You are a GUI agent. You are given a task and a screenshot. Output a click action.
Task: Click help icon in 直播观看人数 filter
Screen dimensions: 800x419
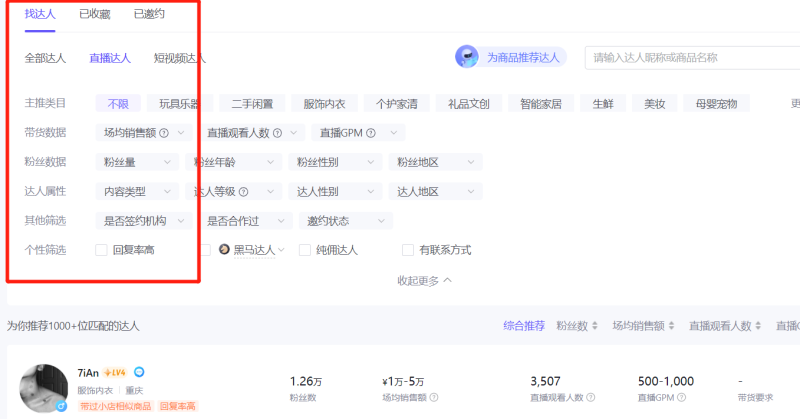coord(278,133)
